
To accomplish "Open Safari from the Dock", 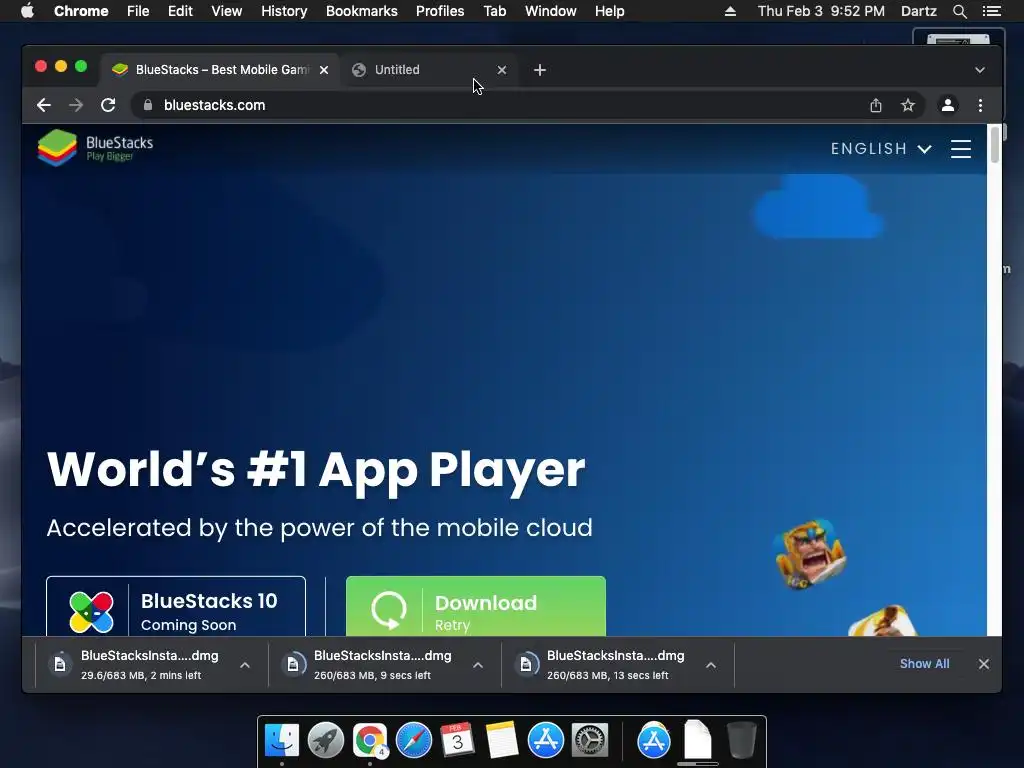I will (x=414, y=740).
